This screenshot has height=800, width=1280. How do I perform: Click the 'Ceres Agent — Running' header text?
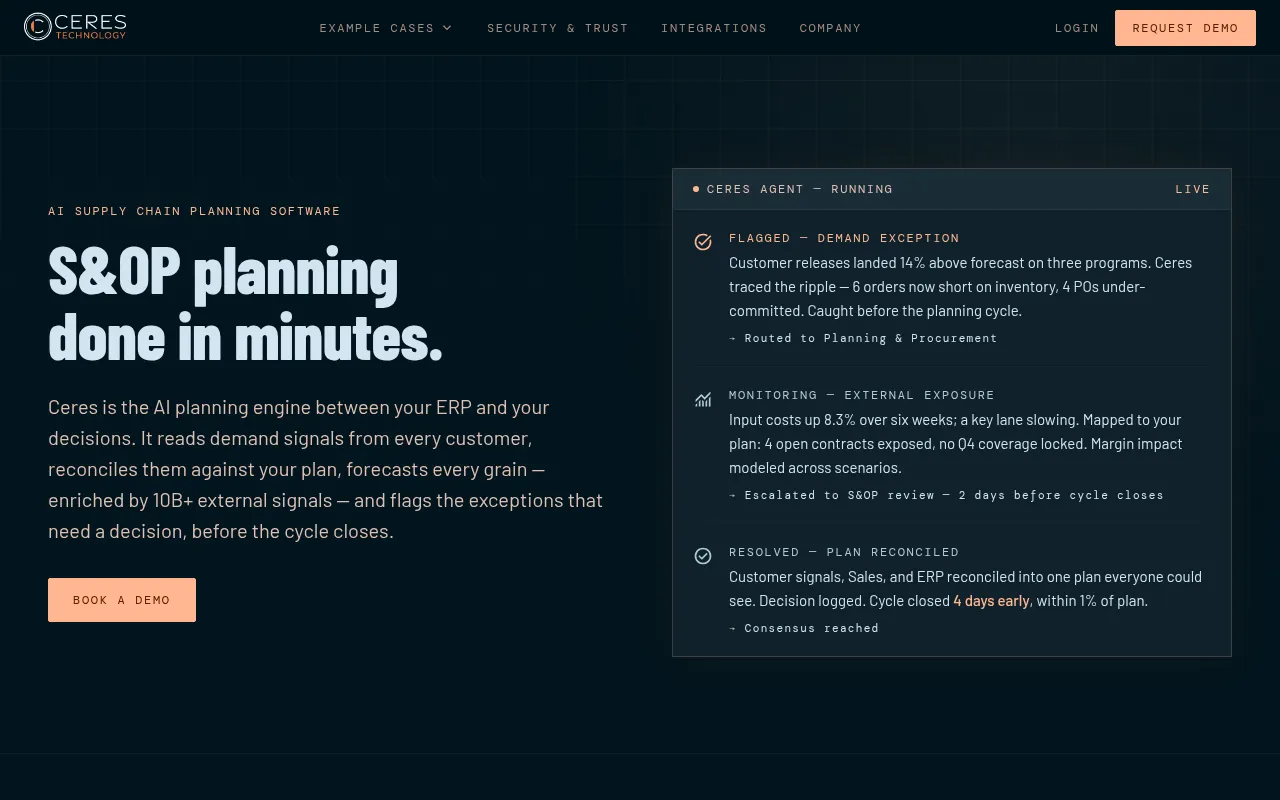pyautogui.click(x=800, y=189)
